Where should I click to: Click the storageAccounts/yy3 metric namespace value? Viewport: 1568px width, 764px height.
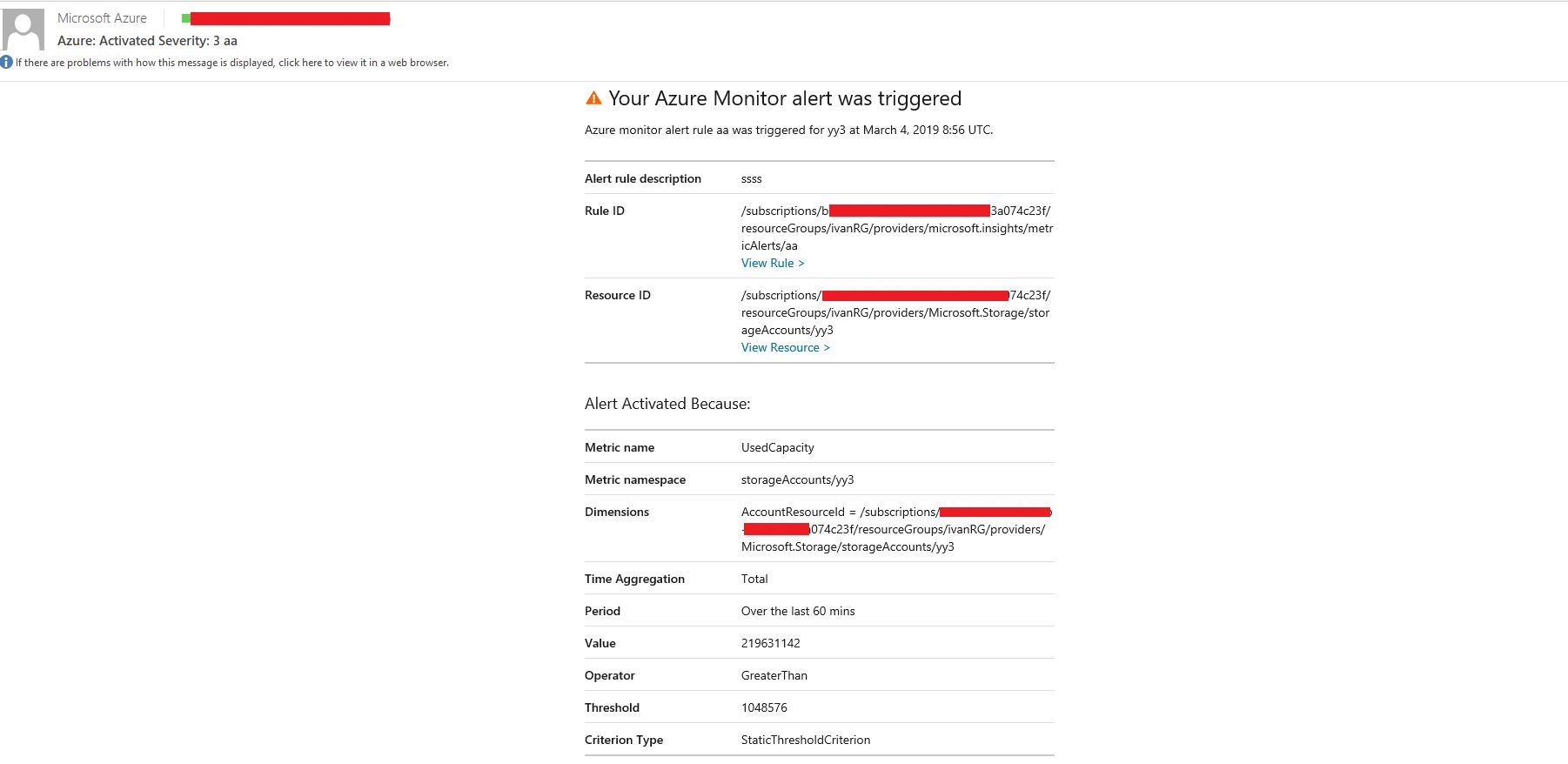coord(797,479)
